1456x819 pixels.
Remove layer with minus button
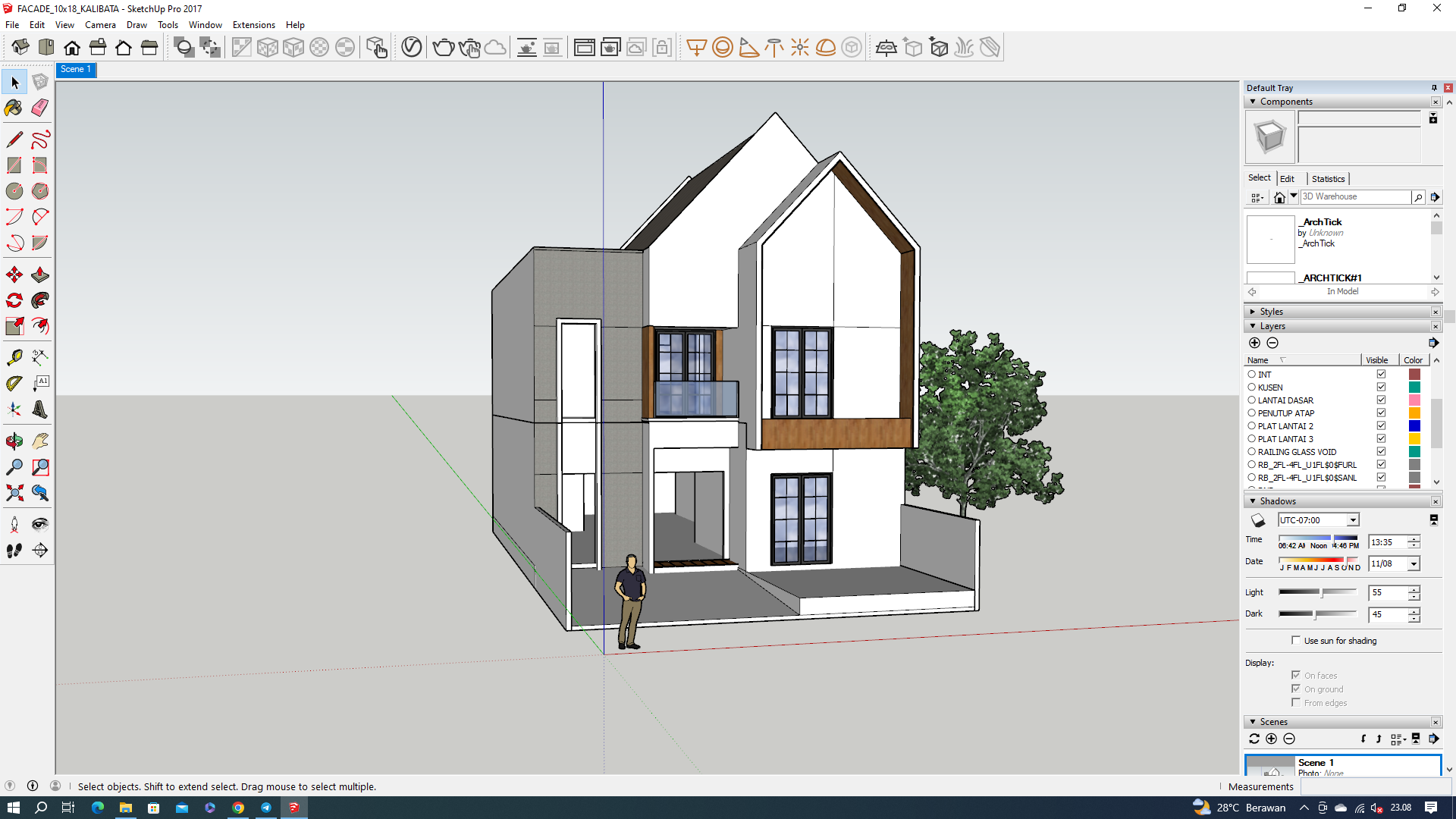coord(1272,343)
